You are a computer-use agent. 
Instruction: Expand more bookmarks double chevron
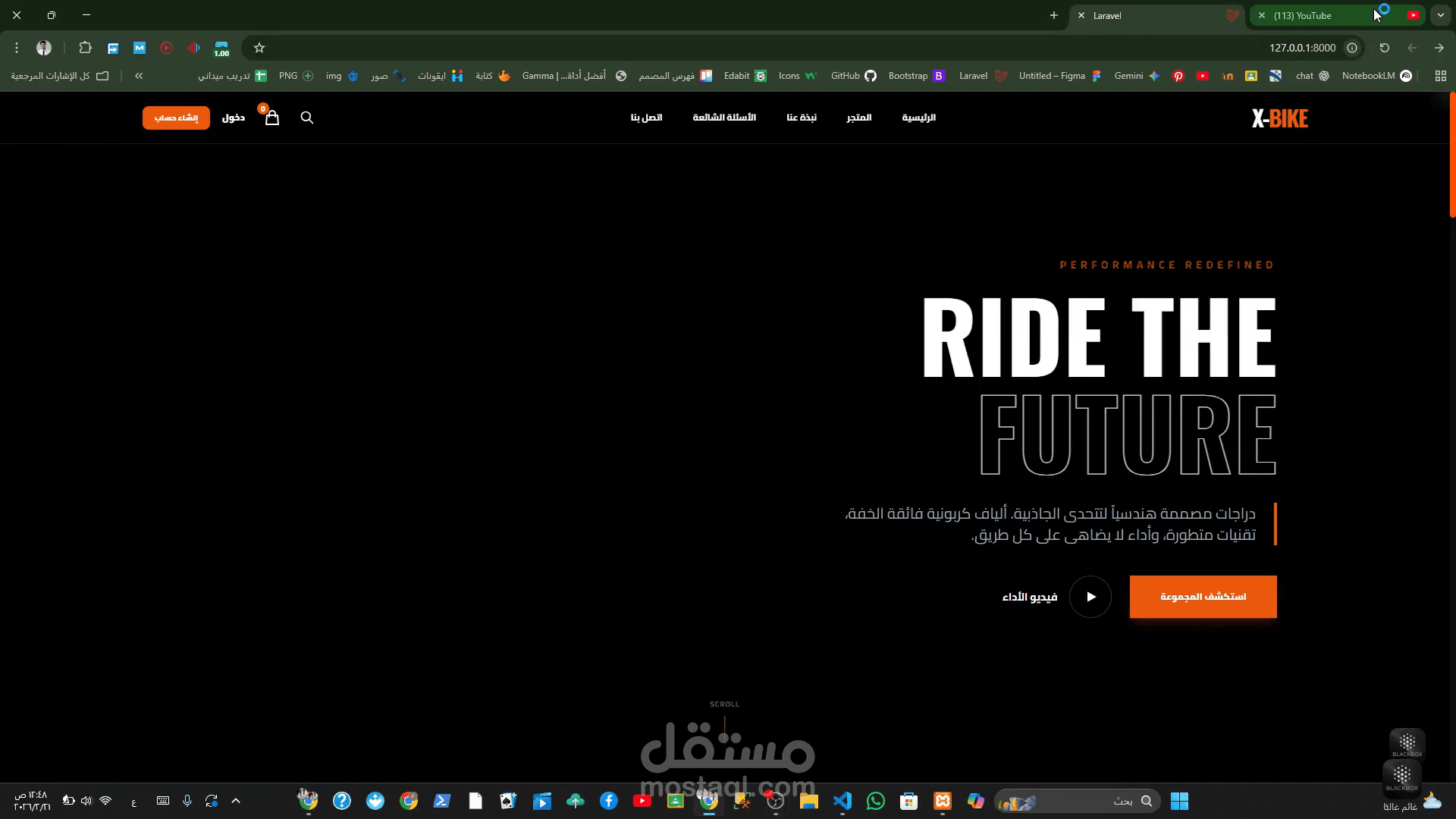point(139,76)
